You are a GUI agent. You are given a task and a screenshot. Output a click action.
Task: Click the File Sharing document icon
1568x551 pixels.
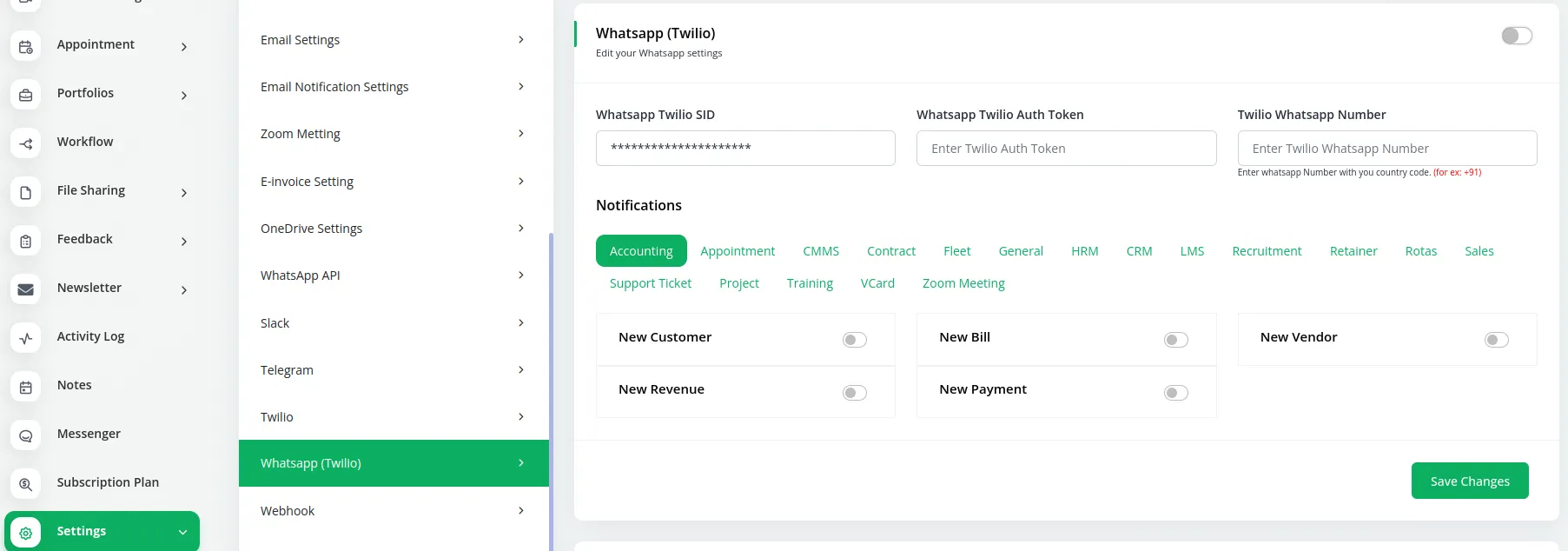point(26,192)
